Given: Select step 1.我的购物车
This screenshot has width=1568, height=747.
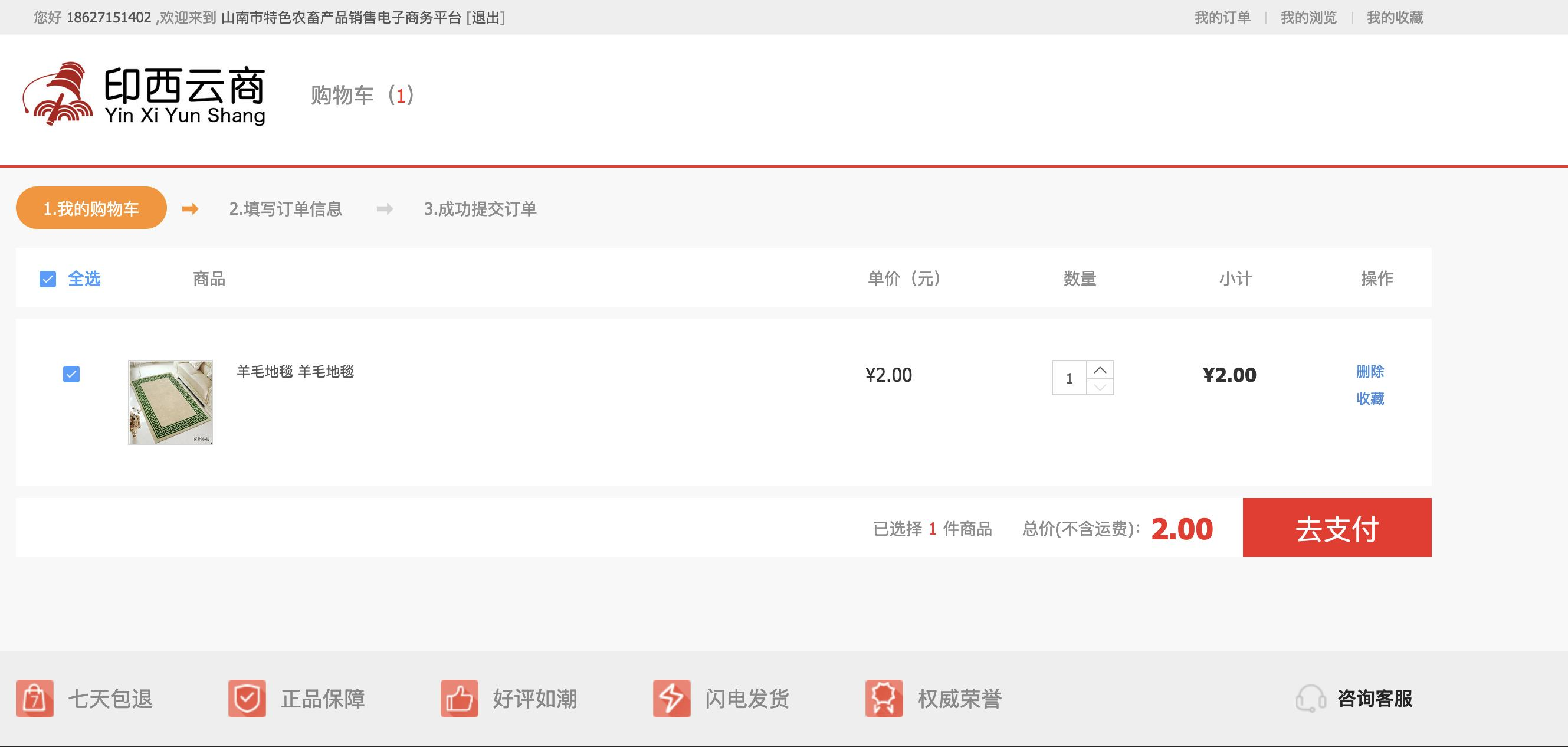Looking at the screenshot, I should tap(91, 208).
